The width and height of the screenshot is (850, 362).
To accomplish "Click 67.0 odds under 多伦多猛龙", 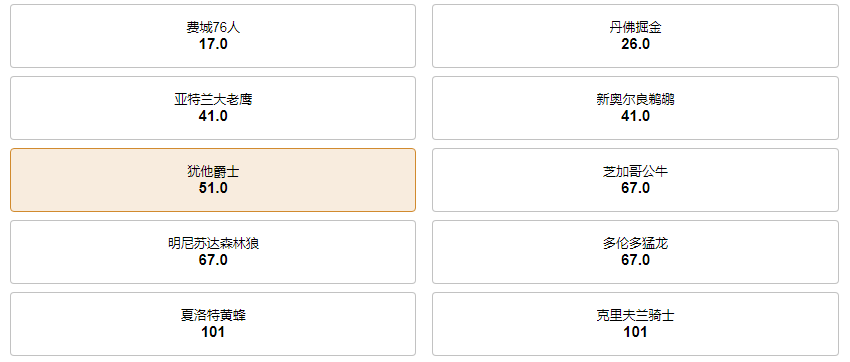I will pos(635,261).
